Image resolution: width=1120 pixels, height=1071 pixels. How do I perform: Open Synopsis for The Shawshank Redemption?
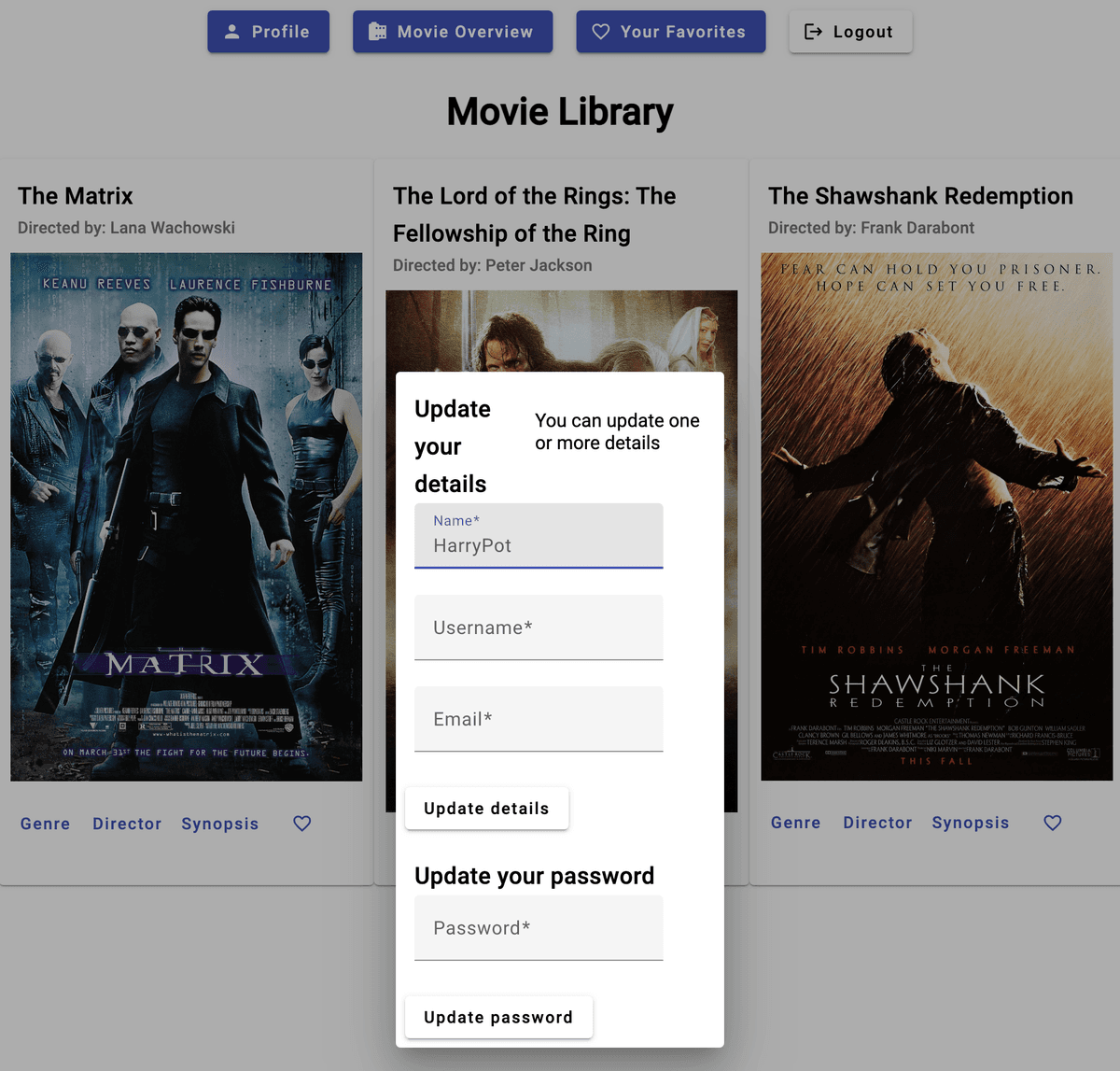pos(971,823)
